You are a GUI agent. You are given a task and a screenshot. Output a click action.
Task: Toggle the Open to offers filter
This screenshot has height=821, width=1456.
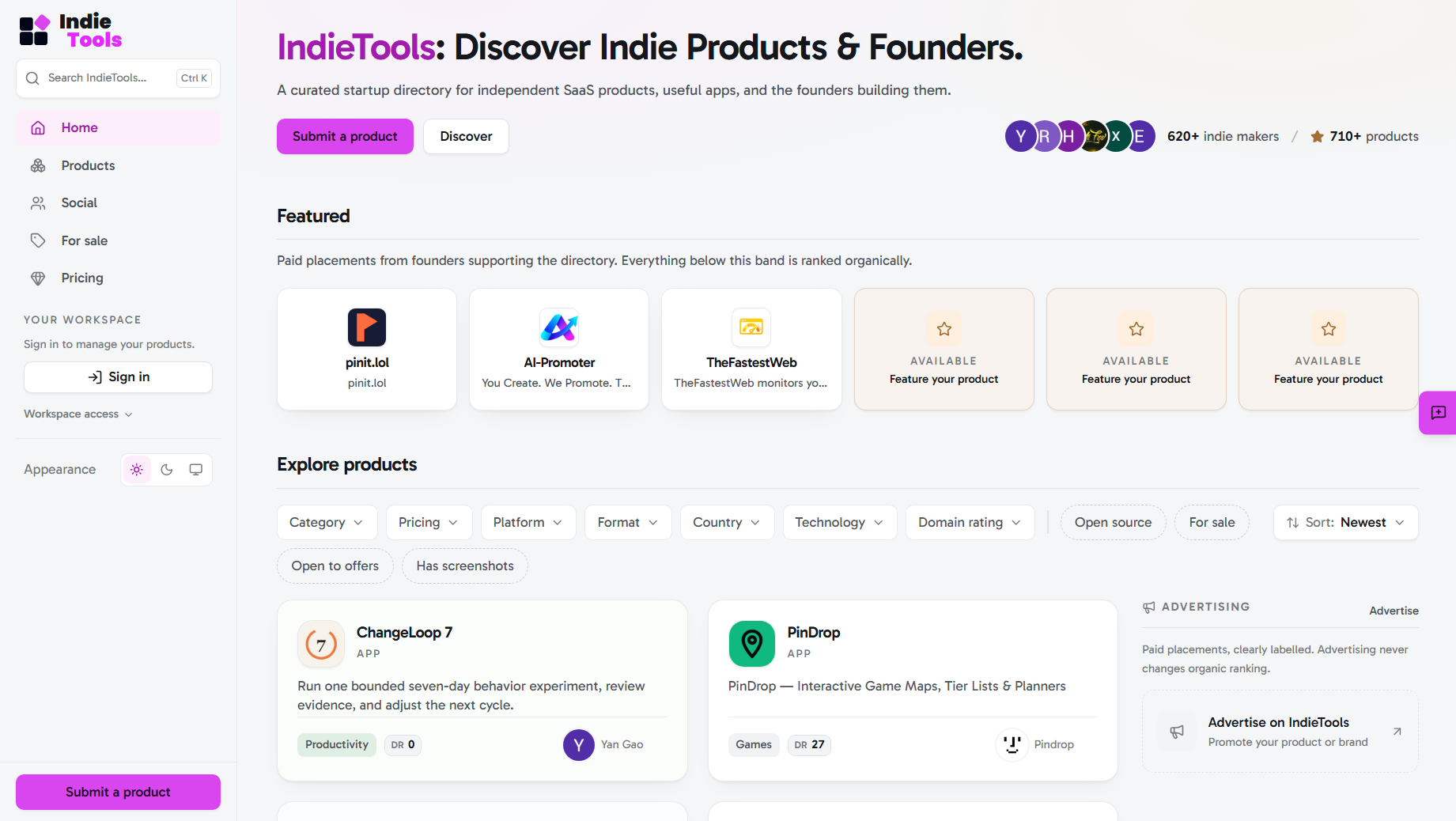(x=335, y=566)
